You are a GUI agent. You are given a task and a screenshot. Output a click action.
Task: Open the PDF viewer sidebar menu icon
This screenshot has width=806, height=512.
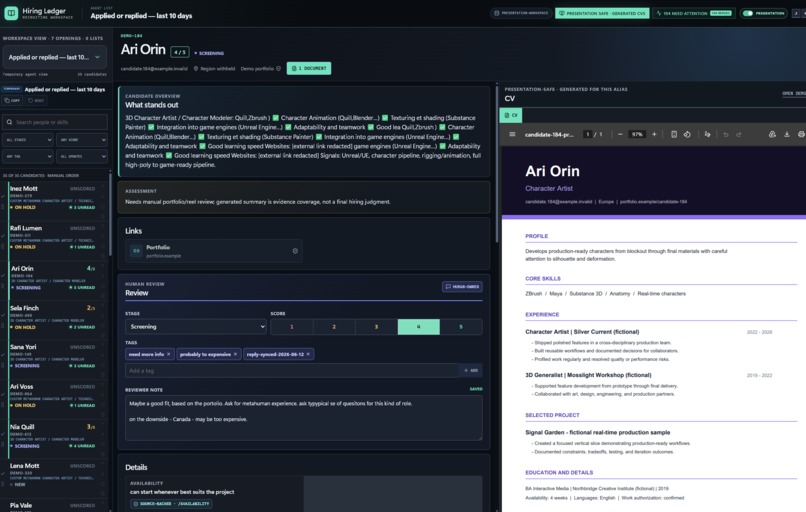(x=512, y=134)
